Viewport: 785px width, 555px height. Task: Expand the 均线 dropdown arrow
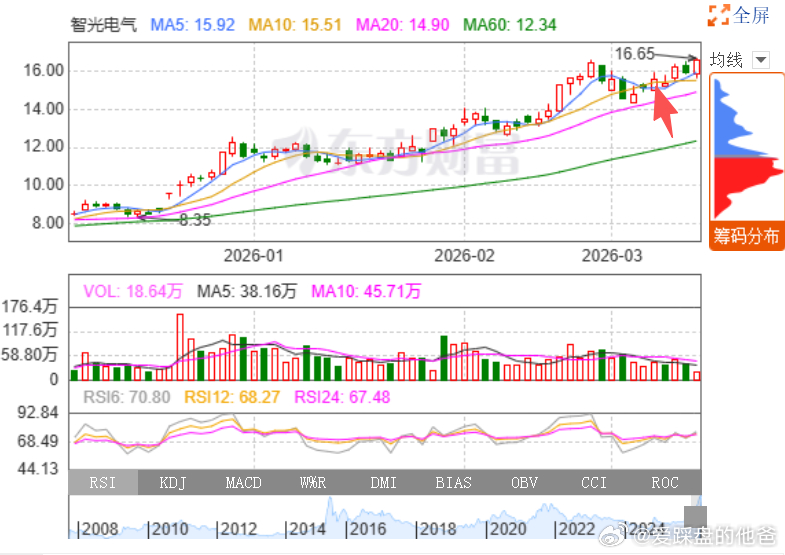coord(760,60)
